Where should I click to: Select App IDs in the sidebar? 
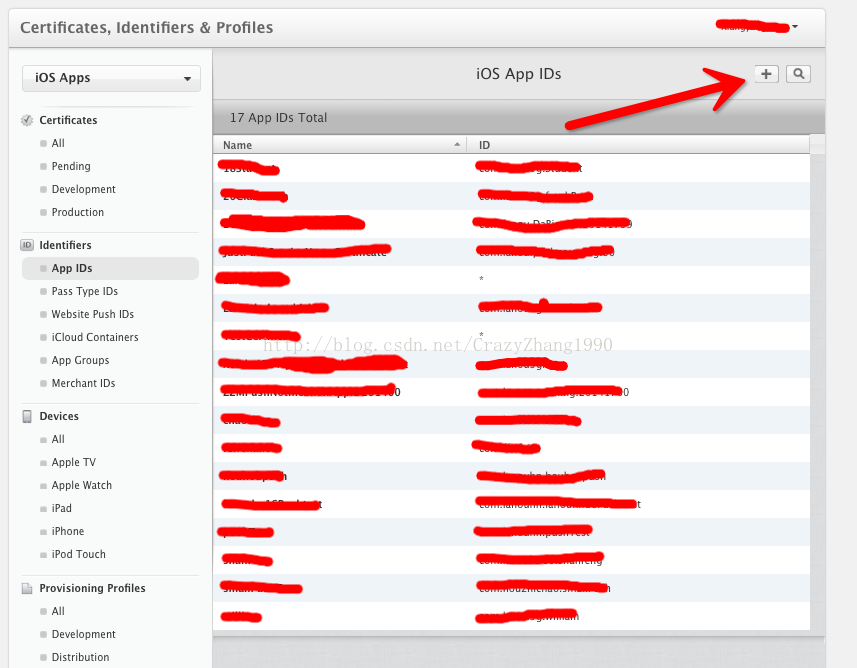[x=110, y=268]
